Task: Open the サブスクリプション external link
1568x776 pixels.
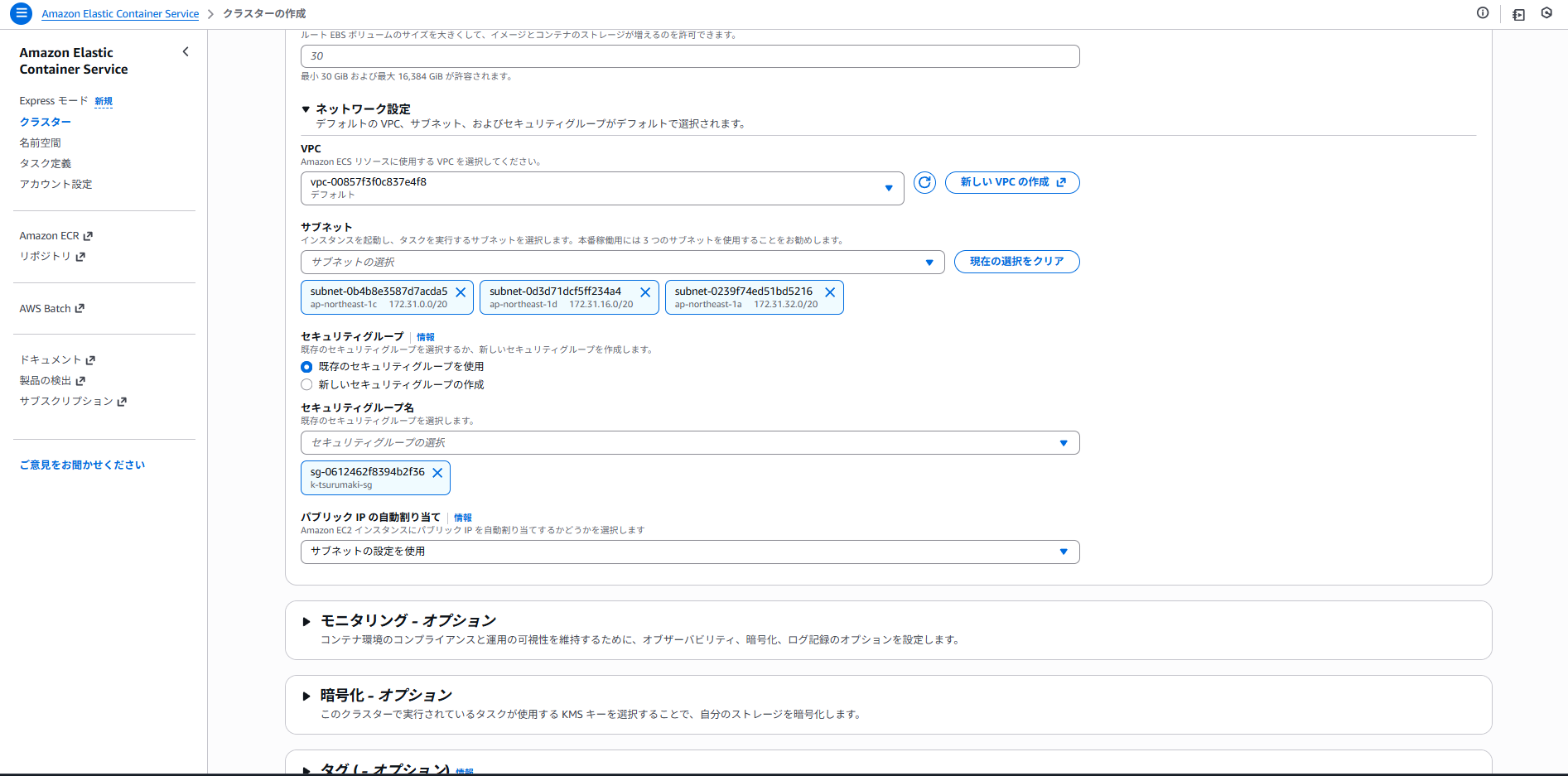Action: coord(74,401)
